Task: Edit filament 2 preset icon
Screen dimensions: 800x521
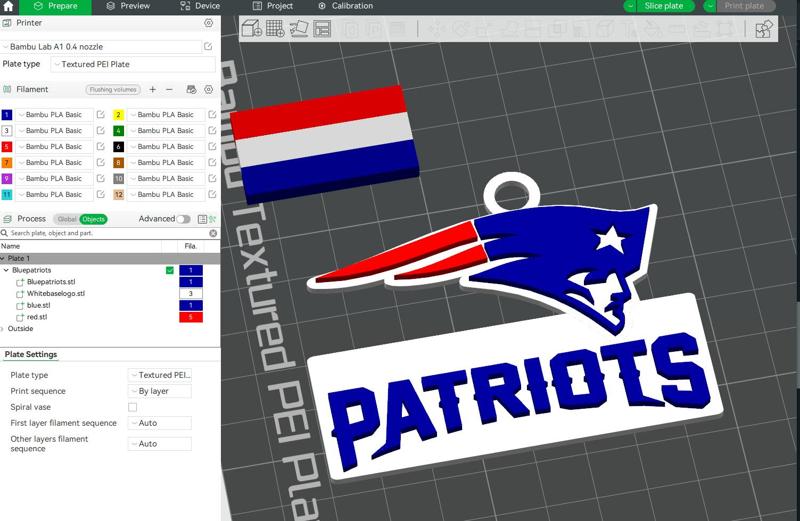Action: tap(212, 115)
